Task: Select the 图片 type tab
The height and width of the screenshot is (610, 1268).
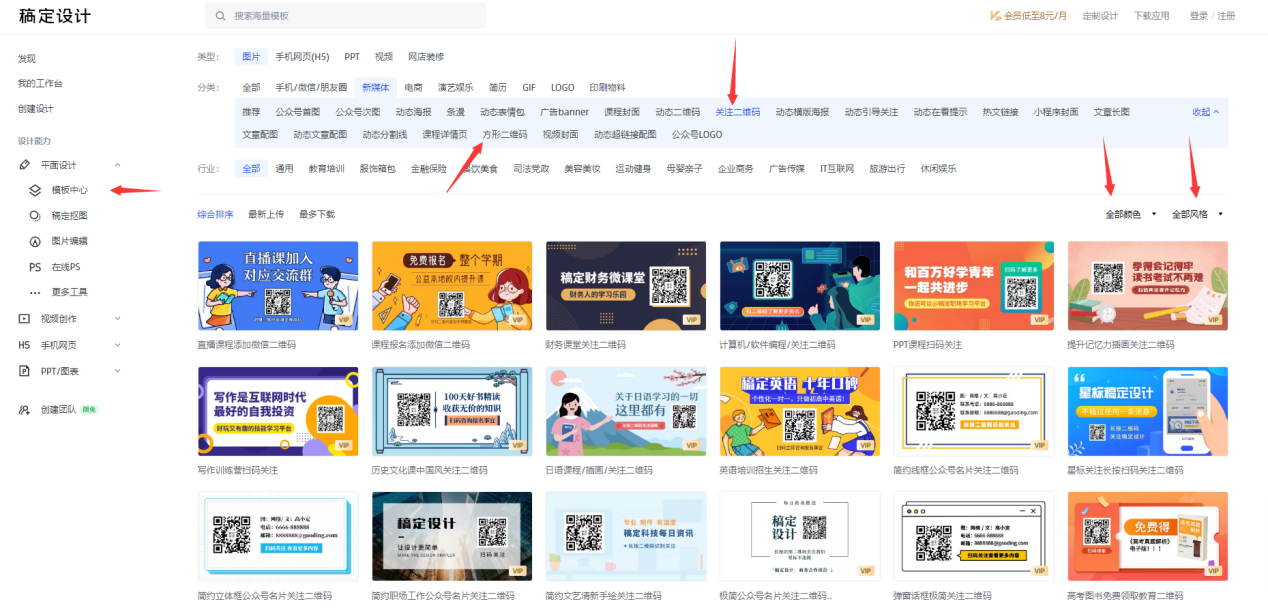Action: pyautogui.click(x=251, y=57)
